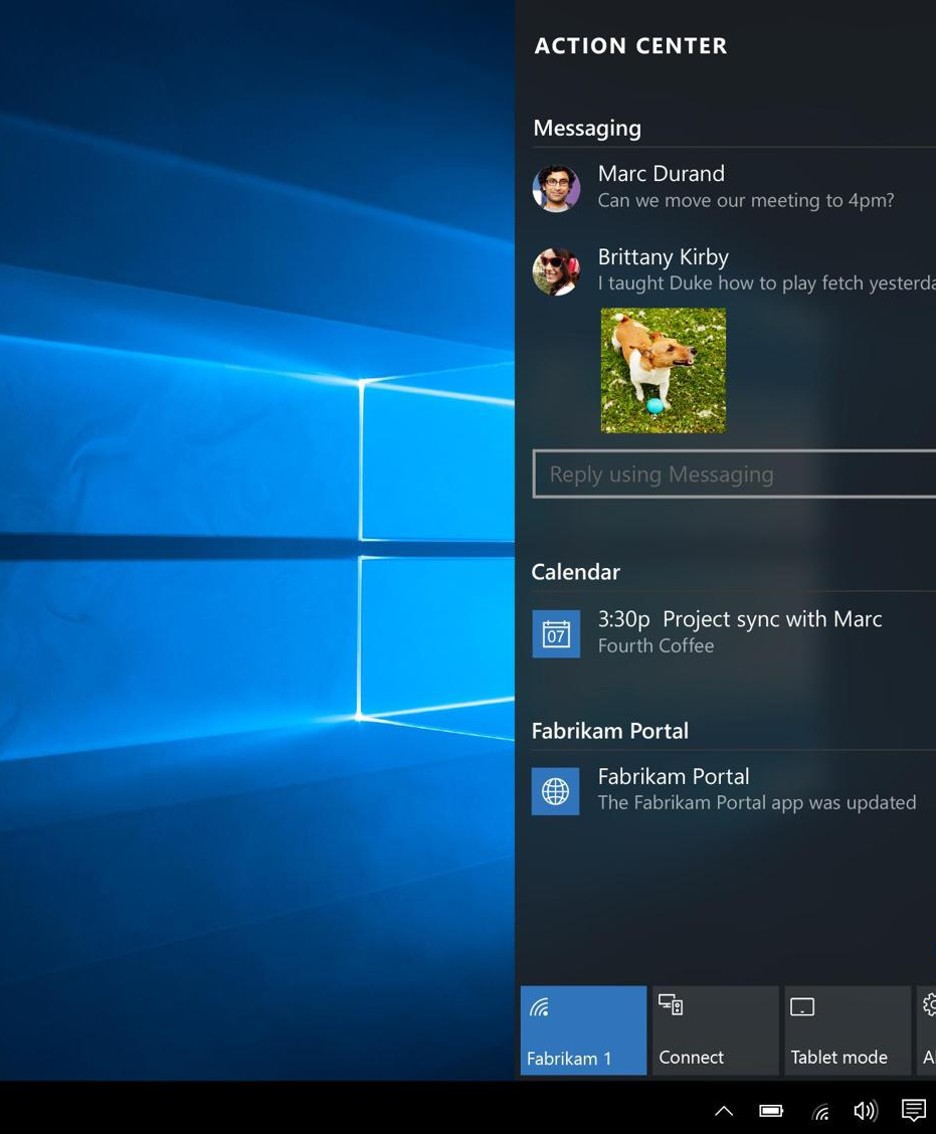The height and width of the screenshot is (1134, 936).
Task: Open the dog photo thumbnail
Action: (x=663, y=370)
